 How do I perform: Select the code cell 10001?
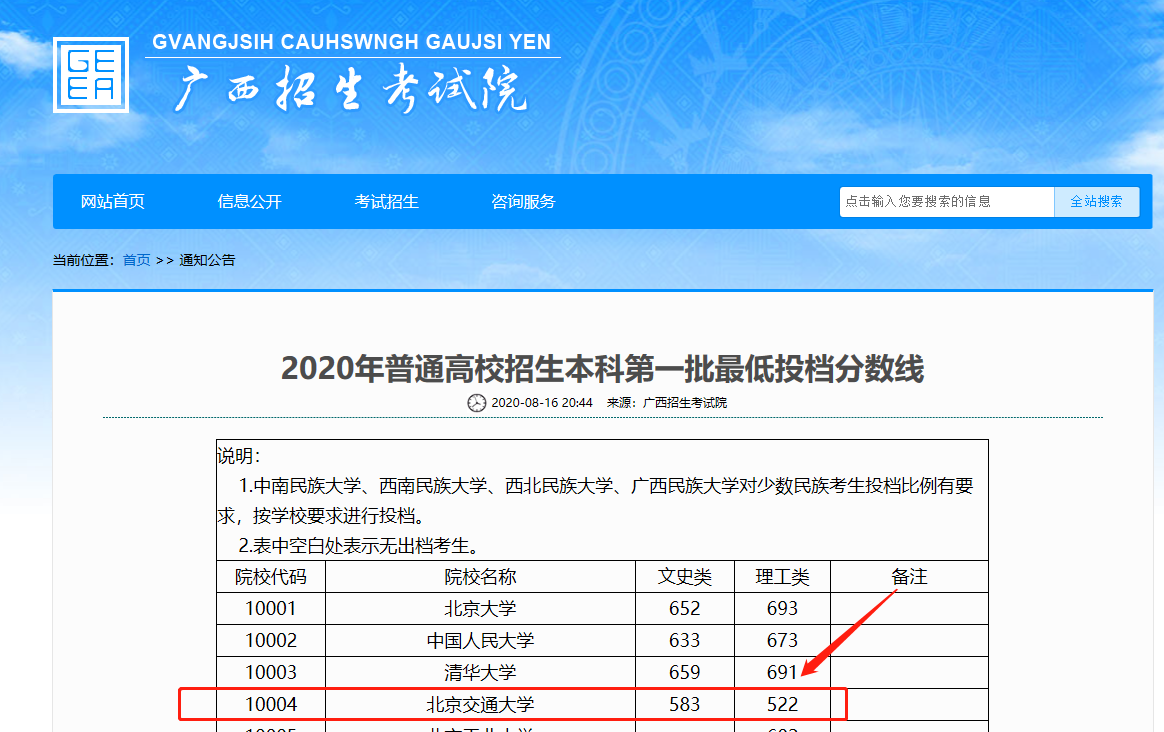271,609
